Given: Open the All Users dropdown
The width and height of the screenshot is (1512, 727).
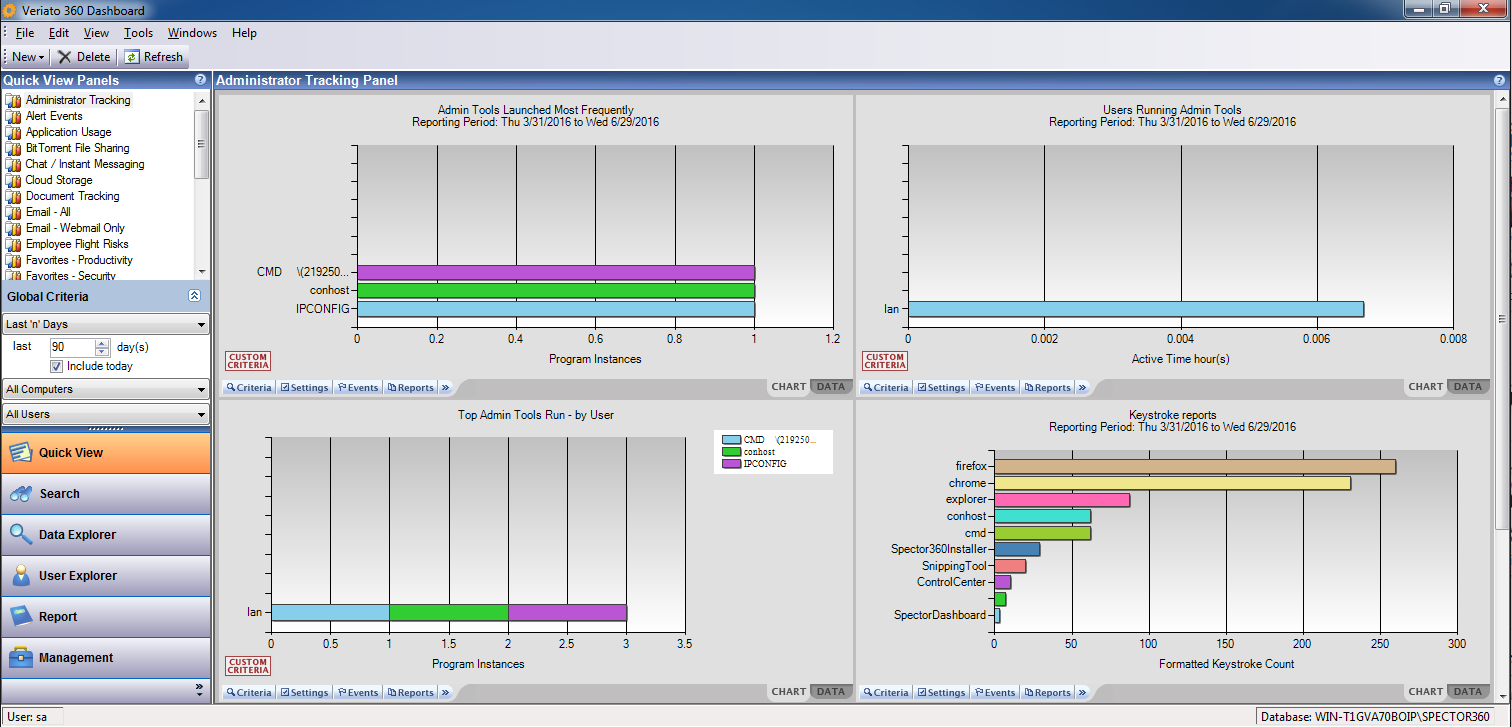Looking at the screenshot, I should point(105,414).
